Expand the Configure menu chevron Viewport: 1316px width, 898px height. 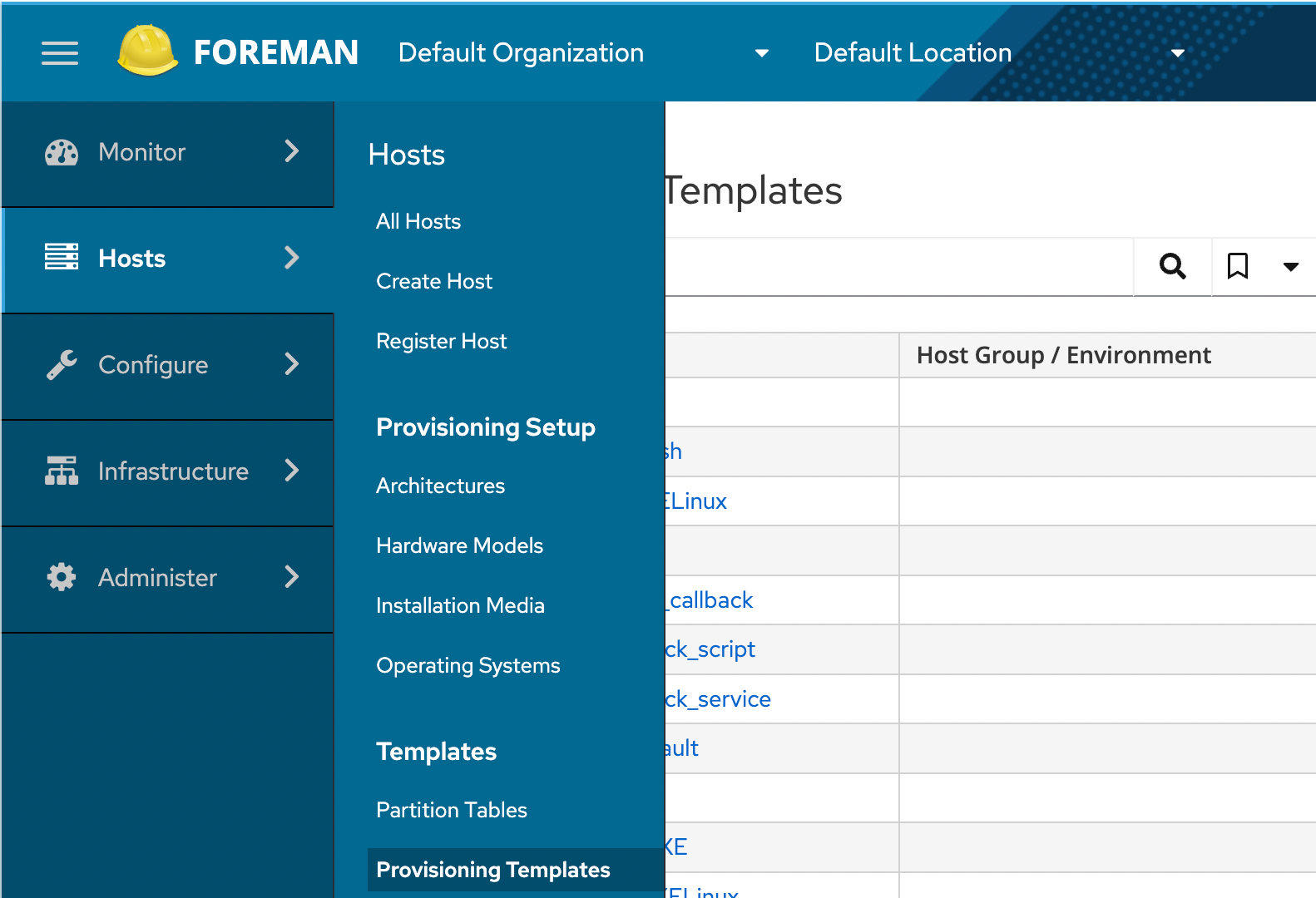[x=291, y=364]
